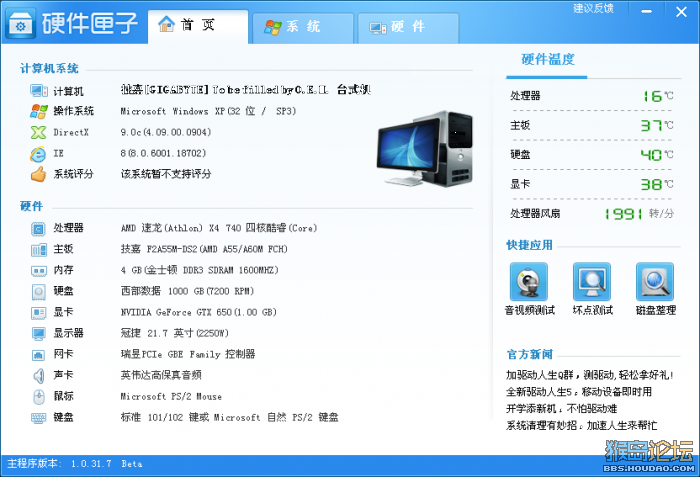Viewport: 700px width, 477px height.
Task: Click the 操作系统 Windows flag icon
Action: (38, 111)
